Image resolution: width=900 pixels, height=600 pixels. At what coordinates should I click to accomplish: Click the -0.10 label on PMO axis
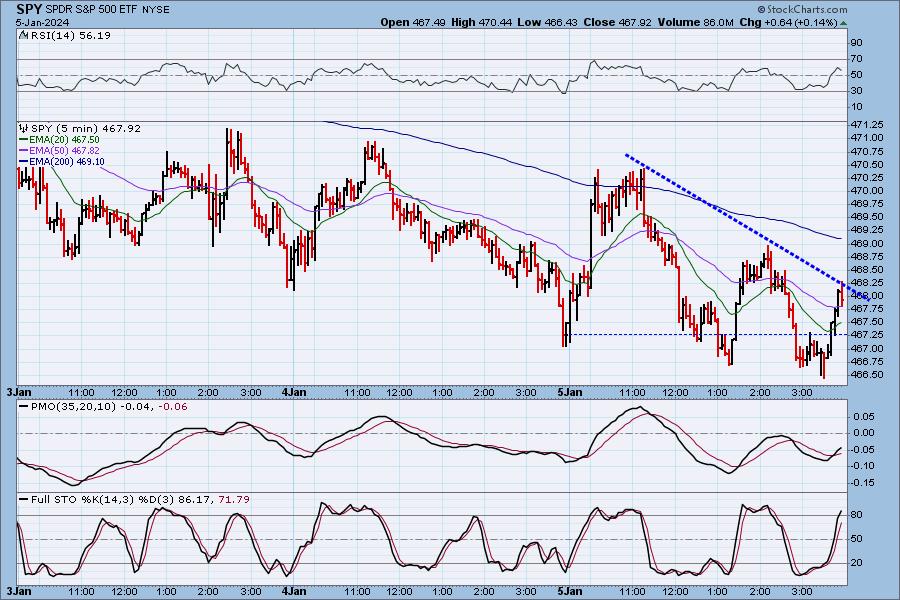click(863, 466)
